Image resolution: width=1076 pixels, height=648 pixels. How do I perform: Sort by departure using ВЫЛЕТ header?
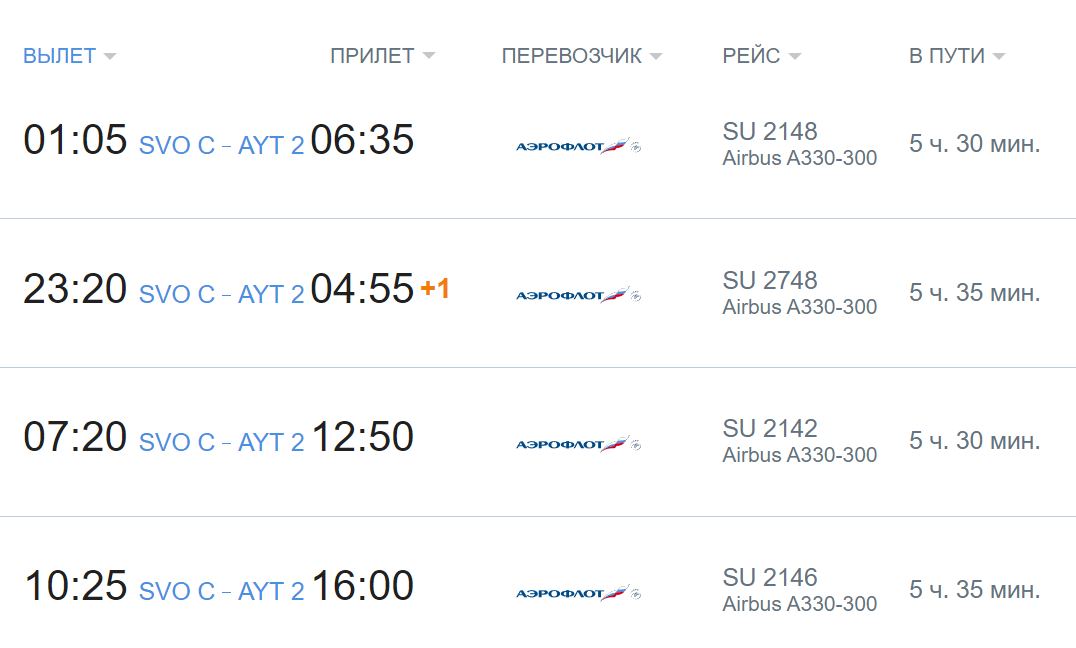(x=69, y=56)
